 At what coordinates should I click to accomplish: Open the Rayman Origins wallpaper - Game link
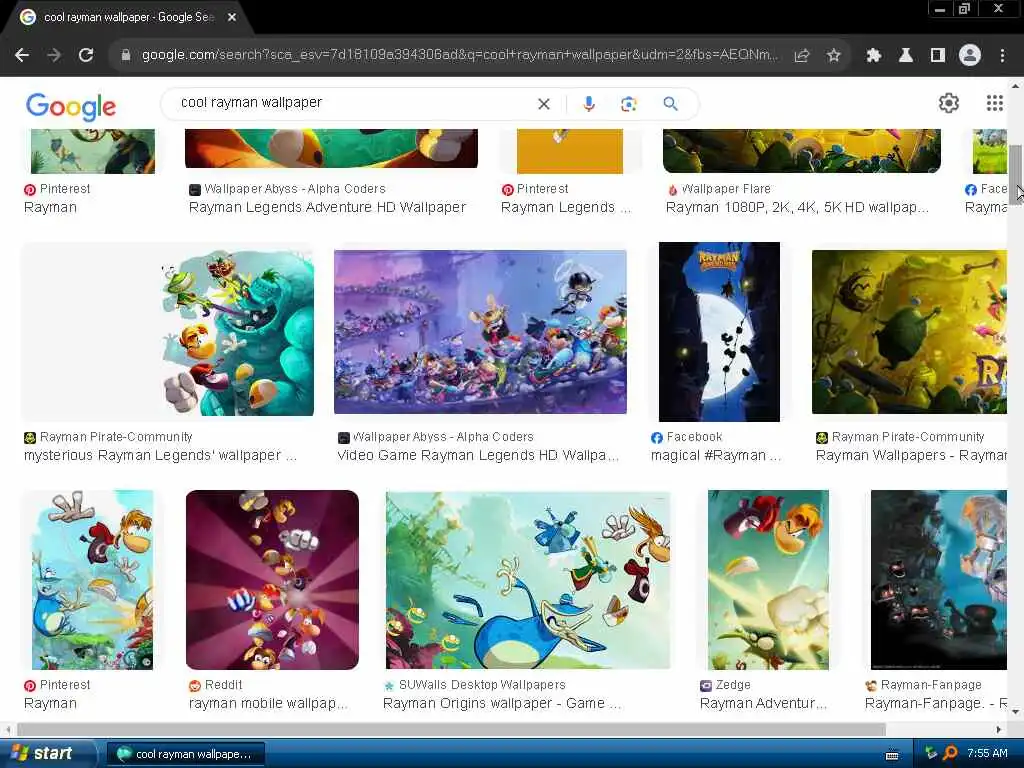click(502, 703)
